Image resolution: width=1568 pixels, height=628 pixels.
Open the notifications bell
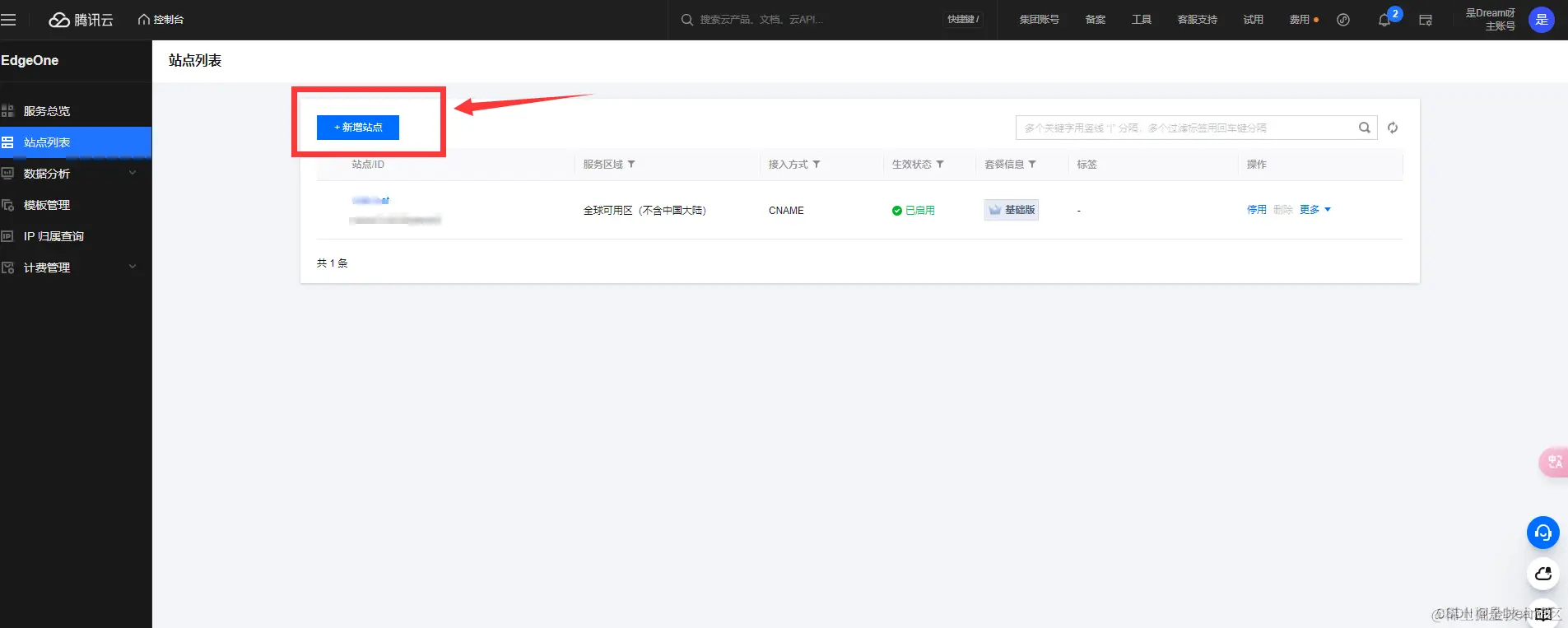(x=1385, y=20)
